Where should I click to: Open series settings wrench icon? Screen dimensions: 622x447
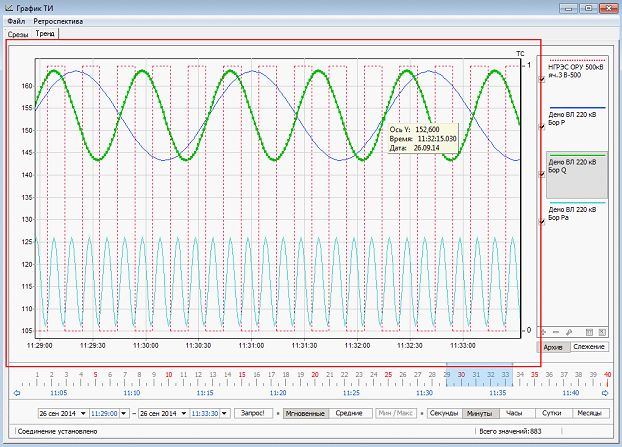570,331
